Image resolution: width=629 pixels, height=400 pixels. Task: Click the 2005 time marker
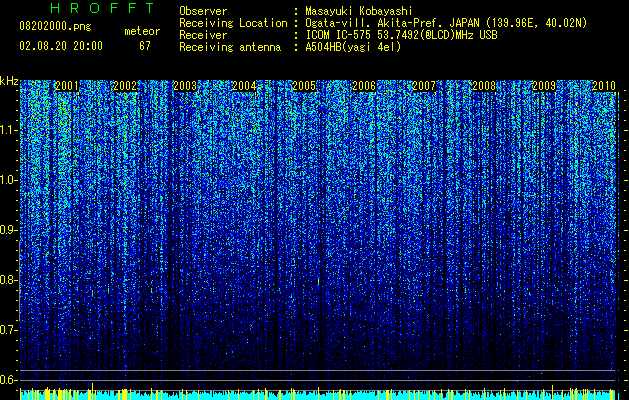304,85
